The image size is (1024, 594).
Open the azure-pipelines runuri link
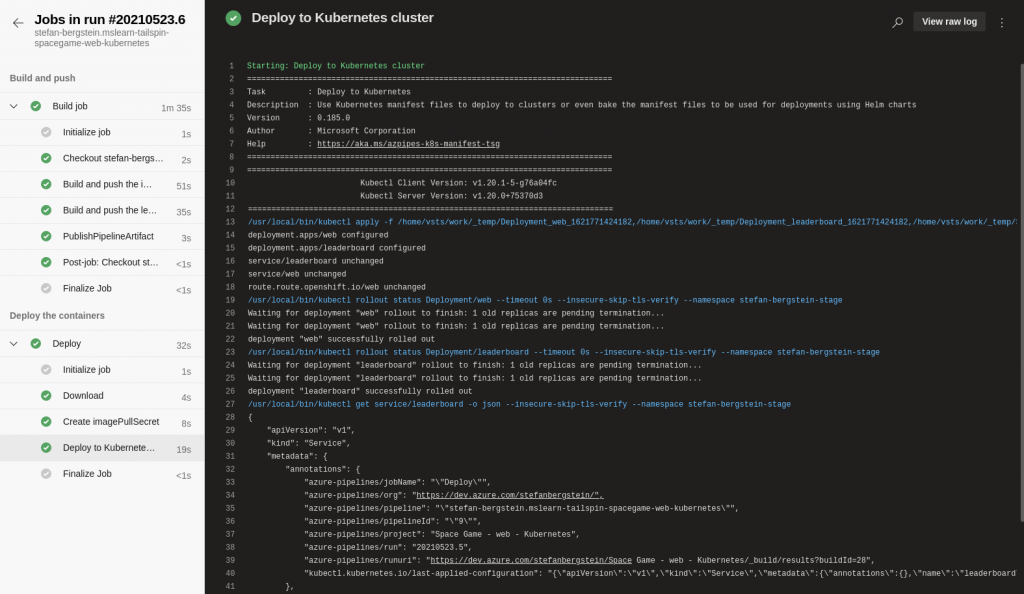point(531,561)
